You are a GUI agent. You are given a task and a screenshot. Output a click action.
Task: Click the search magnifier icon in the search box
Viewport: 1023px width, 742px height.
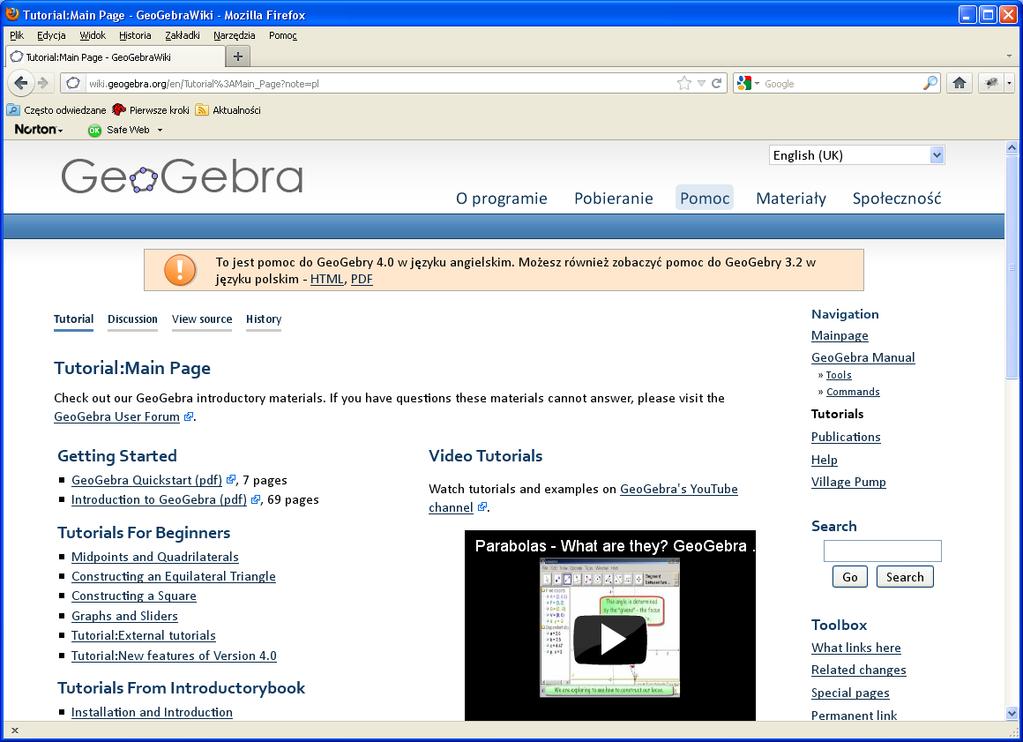tap(930, 83)
